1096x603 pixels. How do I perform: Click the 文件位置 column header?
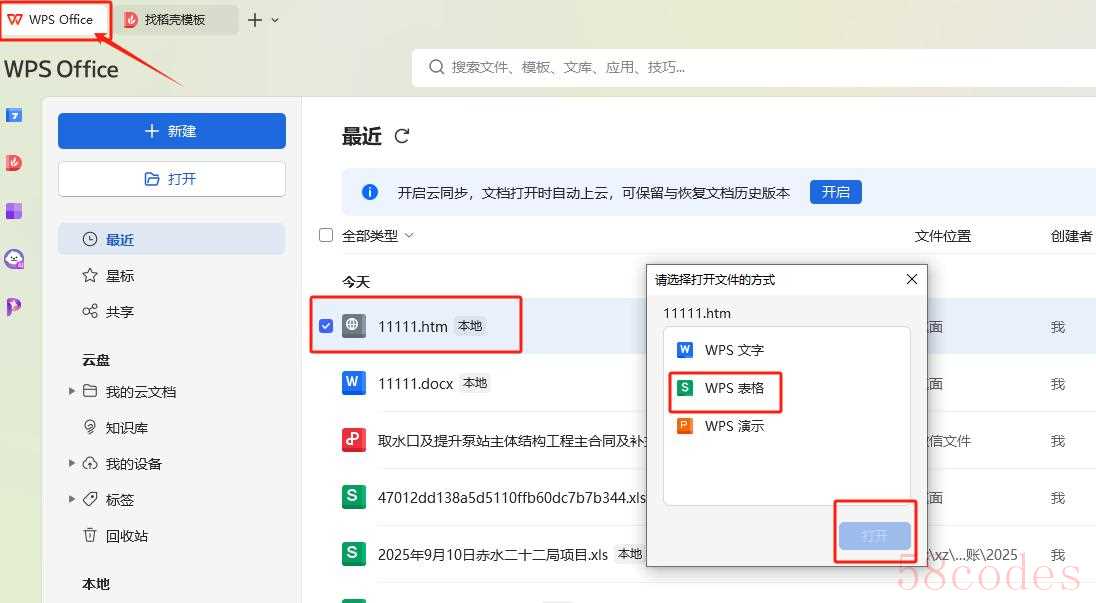(943, 236)
